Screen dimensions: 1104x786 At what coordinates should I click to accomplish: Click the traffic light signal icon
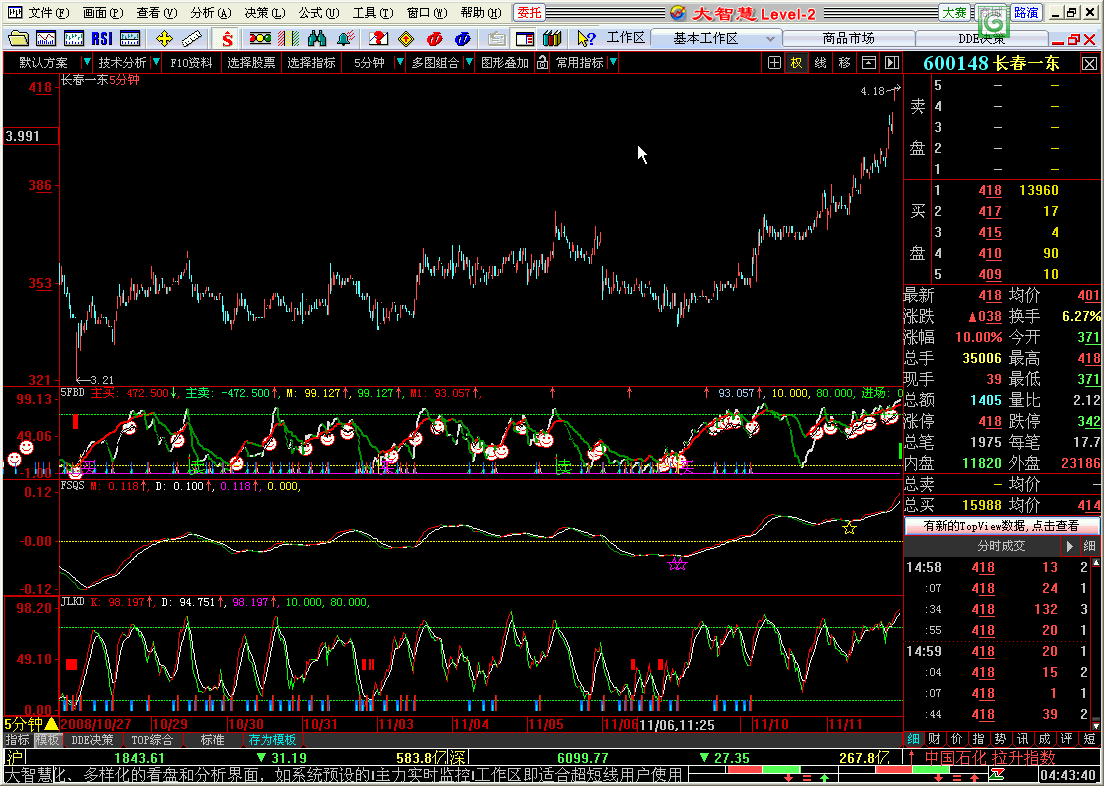click(x=261, y=38)
